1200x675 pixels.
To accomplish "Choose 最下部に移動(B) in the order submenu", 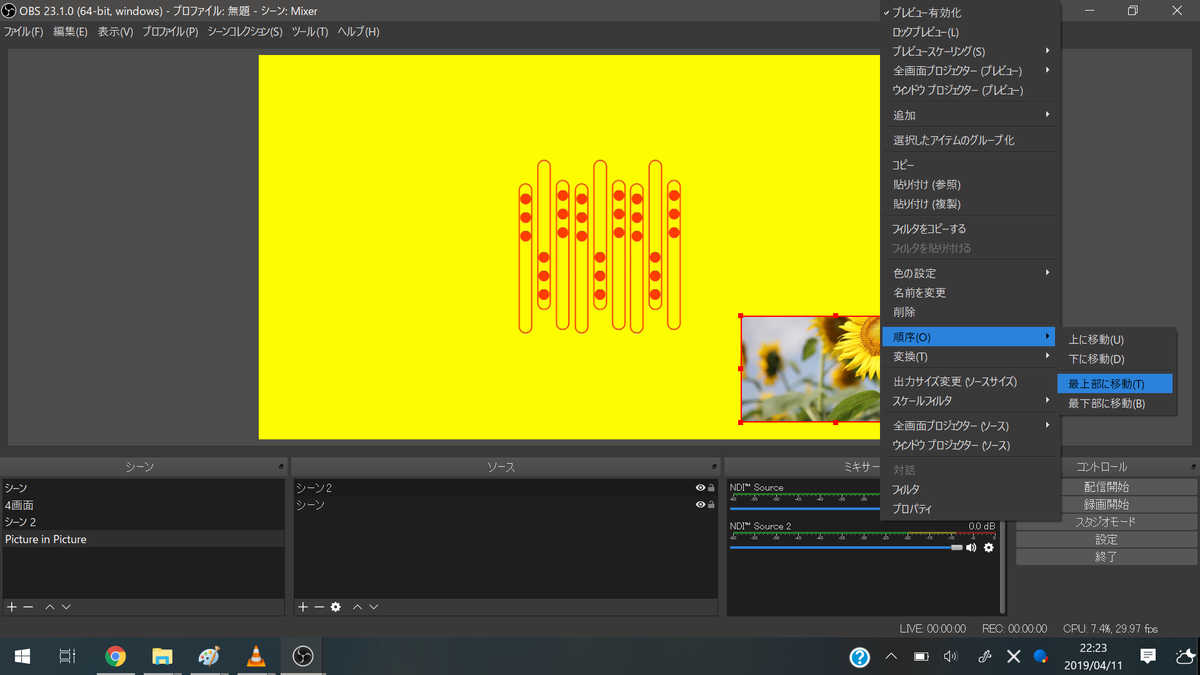I will (1115, 404).
